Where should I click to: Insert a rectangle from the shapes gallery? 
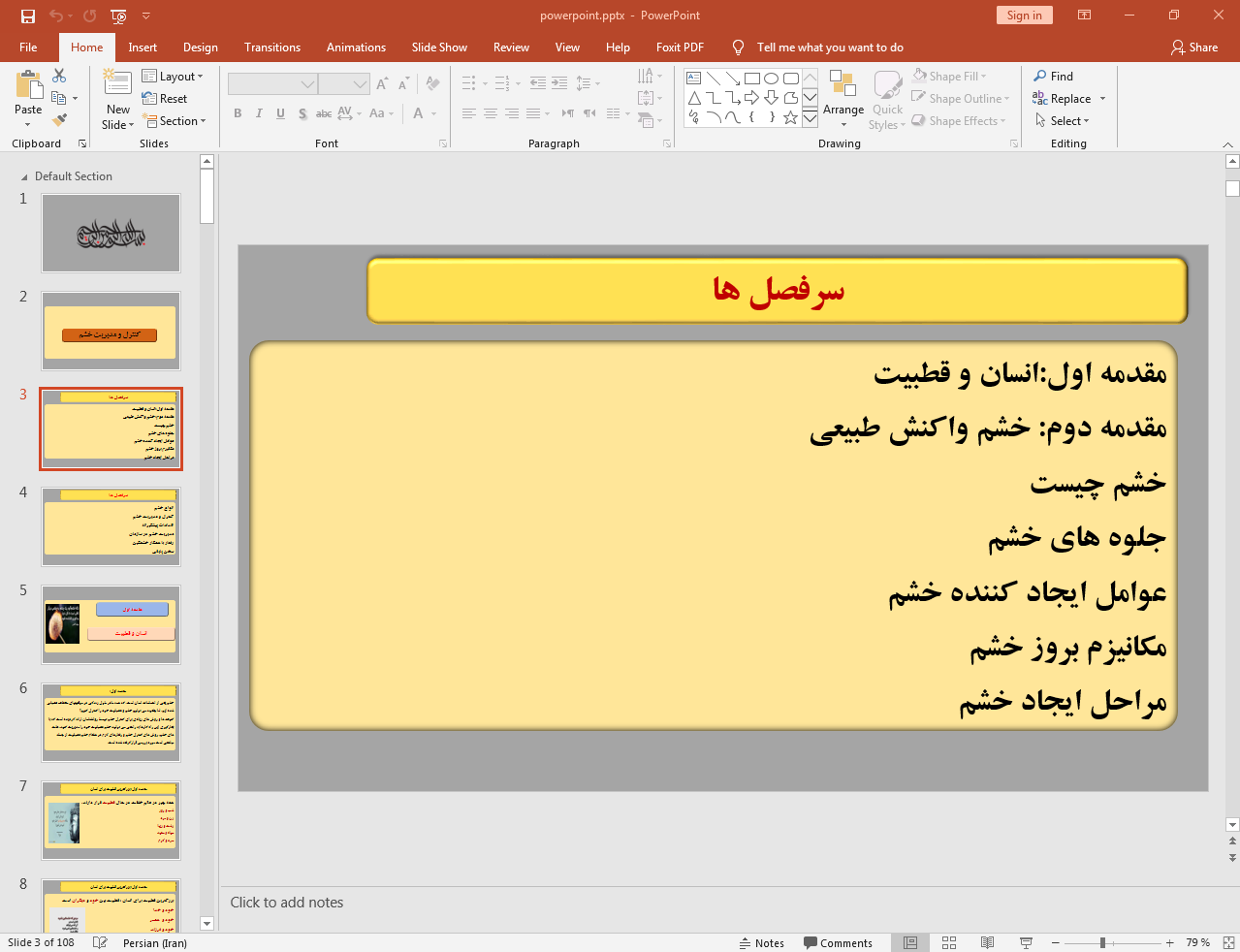751,79
